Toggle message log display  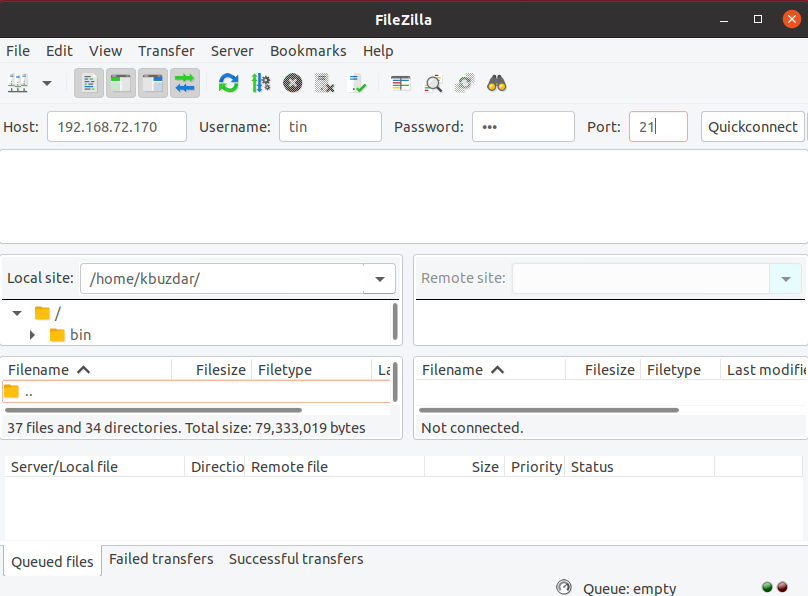click(x=89, y=83)
